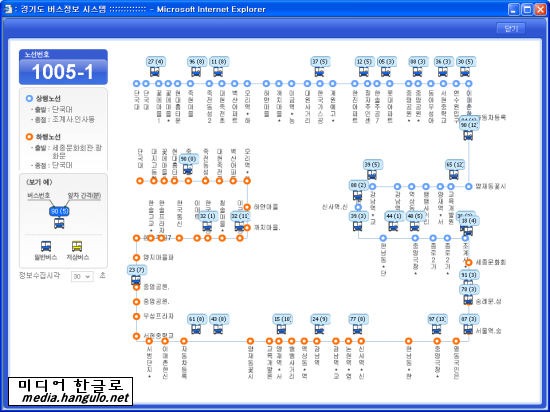Viewport: 550px width, 412px height.
Task: Select the bus icon labeled 32 (1)
Action: tap(207, 226)
